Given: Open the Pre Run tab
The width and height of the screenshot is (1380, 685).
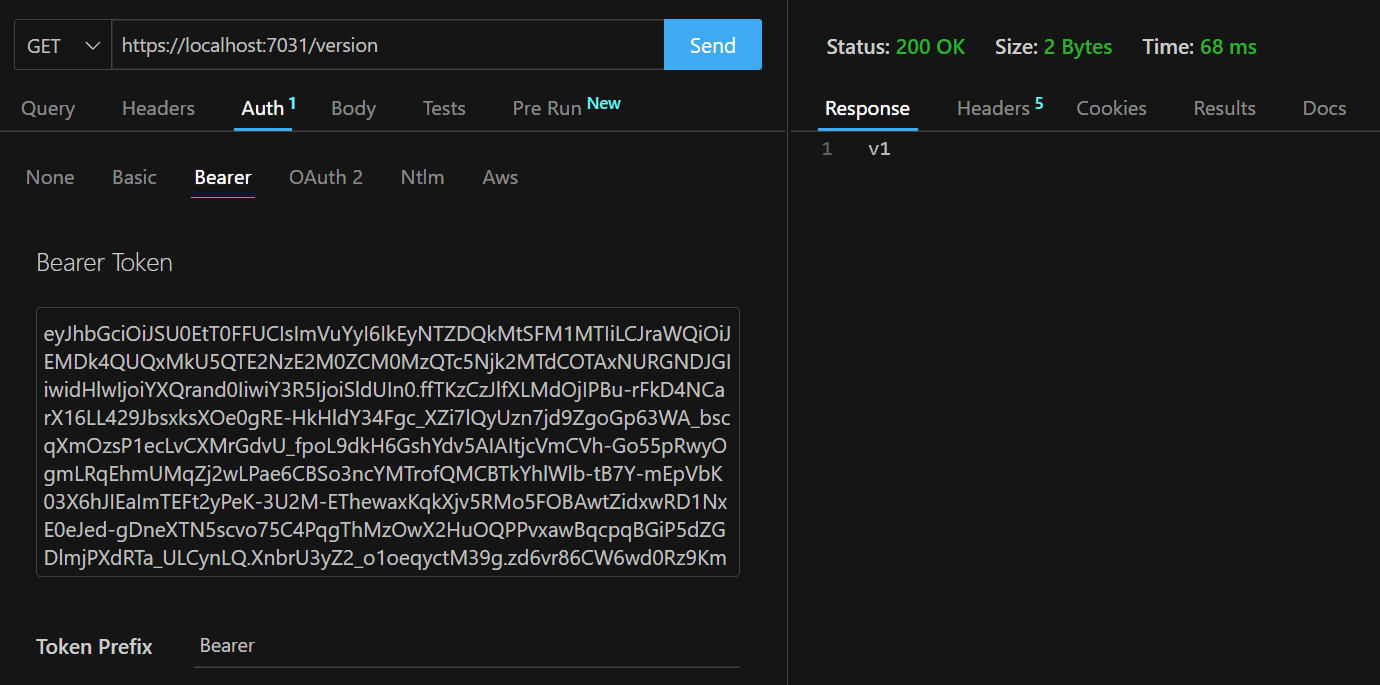Looking at the screenshot, I should [x=566, y=107].
